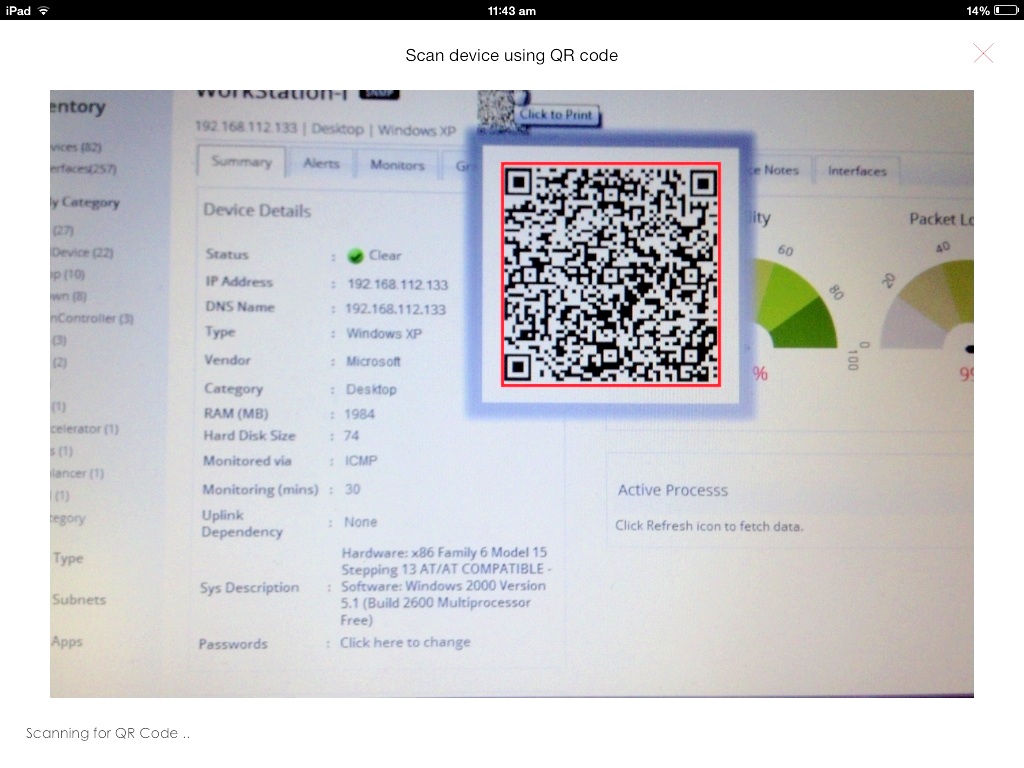
Task: Click the 'Type' sidebar item
Action: pyautogui.click(x=69, y=558)
